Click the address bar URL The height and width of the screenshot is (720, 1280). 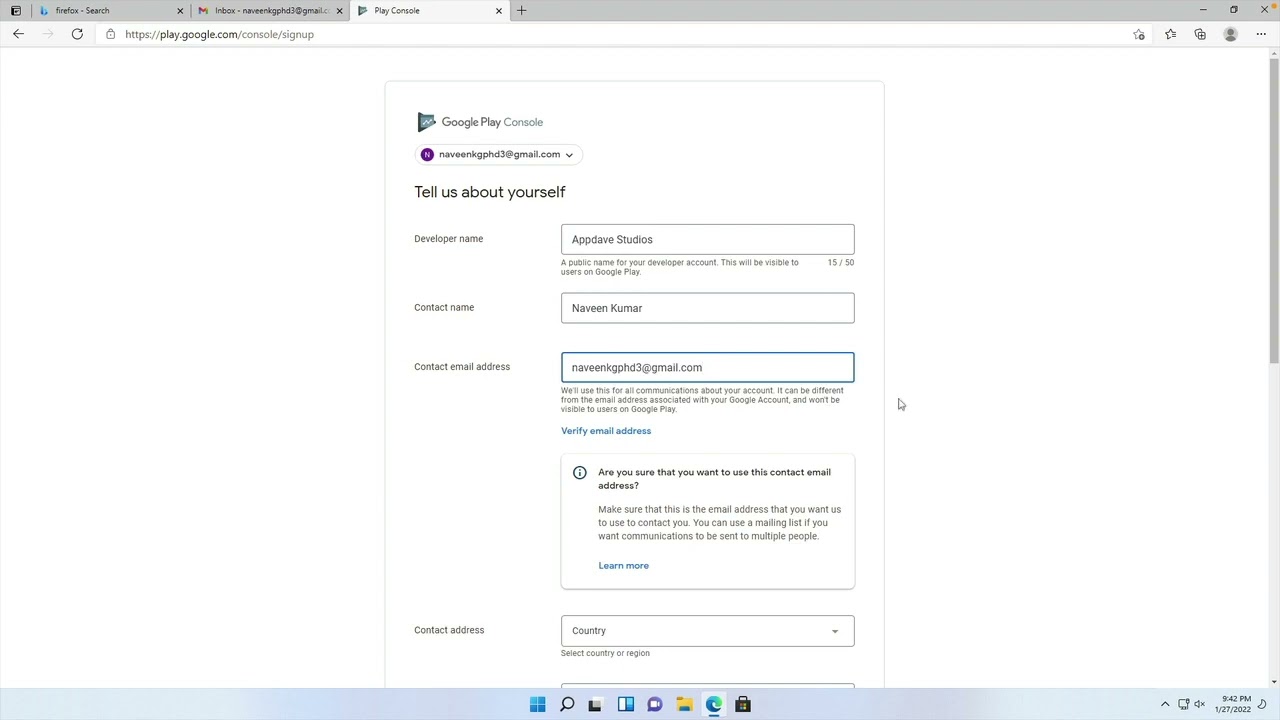[220, 34]
